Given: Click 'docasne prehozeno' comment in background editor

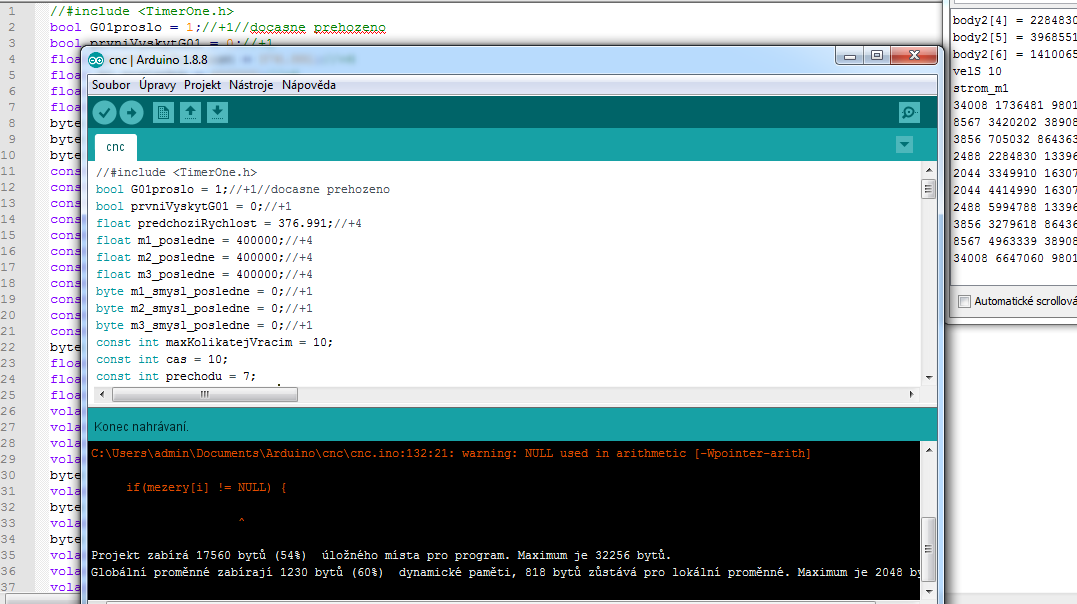Looking at the screenshot, I should point(317,27).
